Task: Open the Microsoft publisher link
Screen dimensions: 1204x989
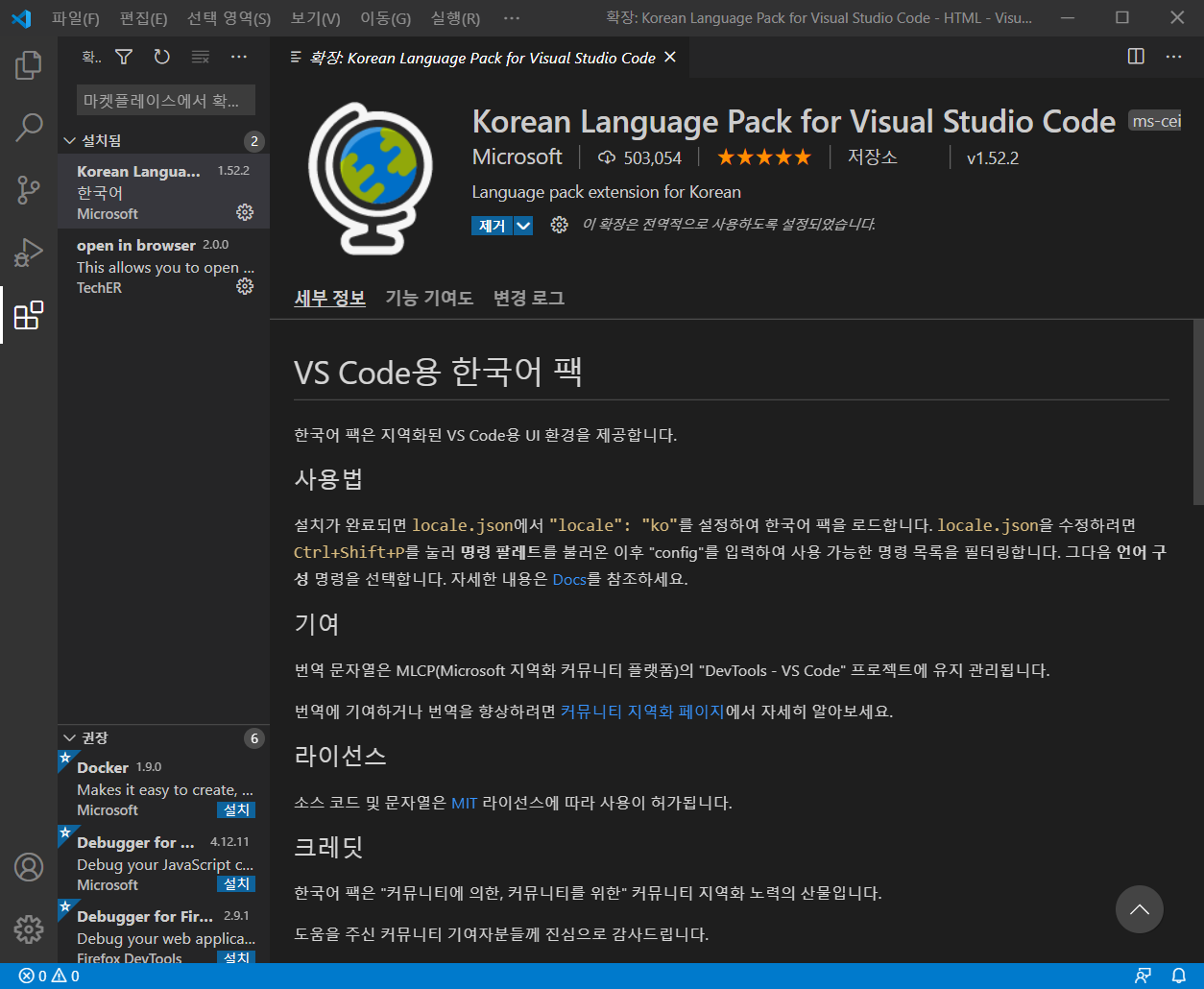Action: [x=517, y=157]
